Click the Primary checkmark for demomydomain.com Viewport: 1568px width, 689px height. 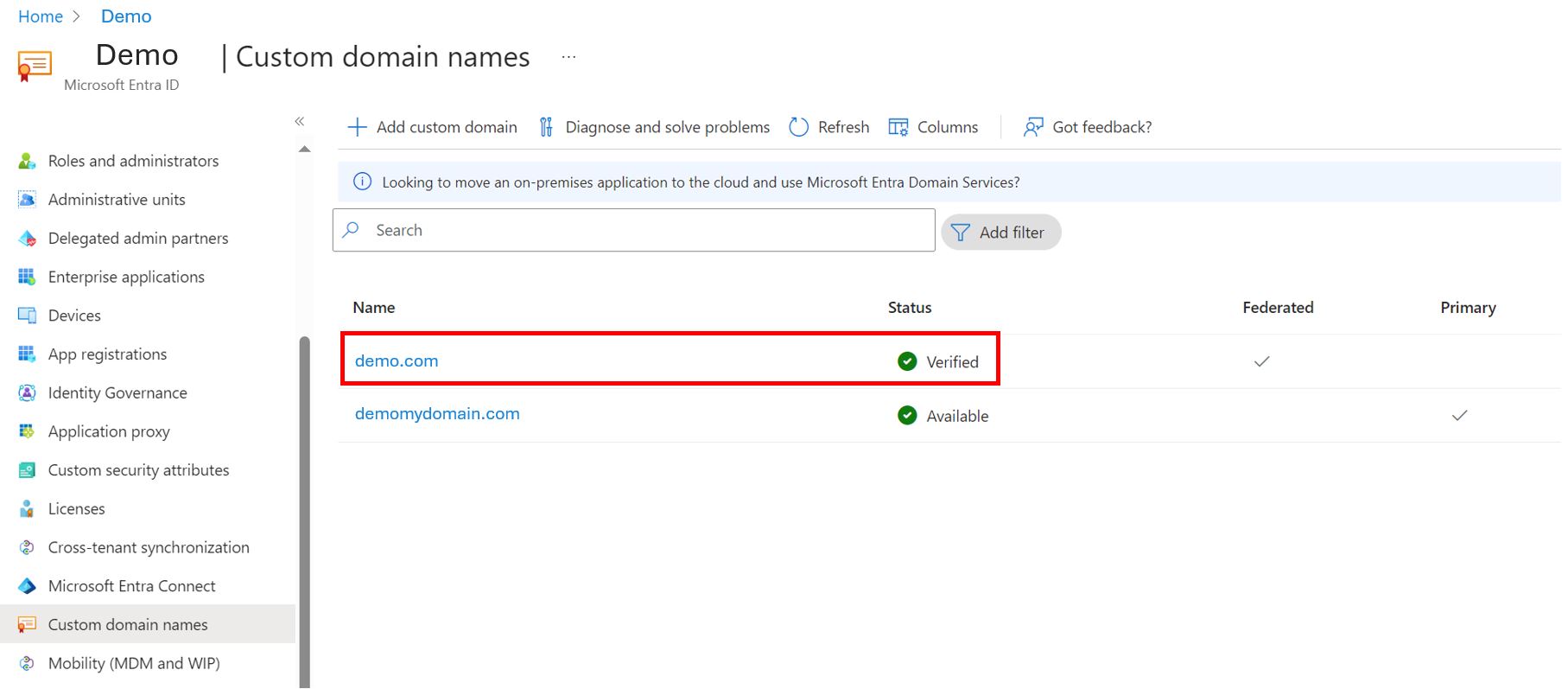(1459, 415)
